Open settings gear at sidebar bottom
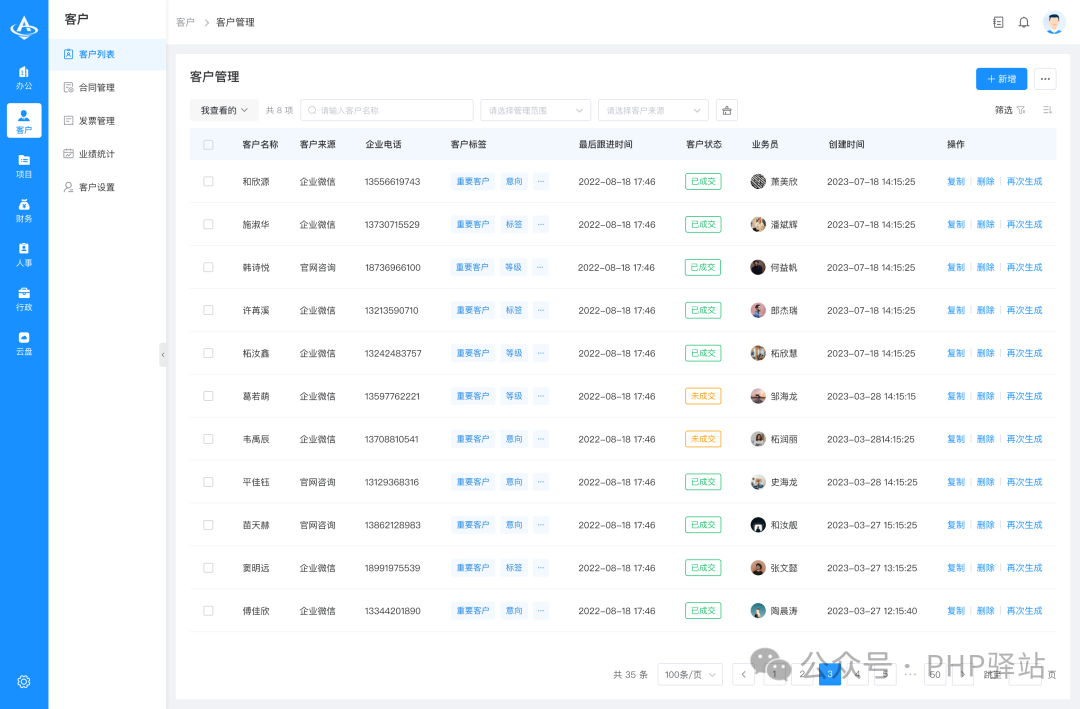 [24, 681]
